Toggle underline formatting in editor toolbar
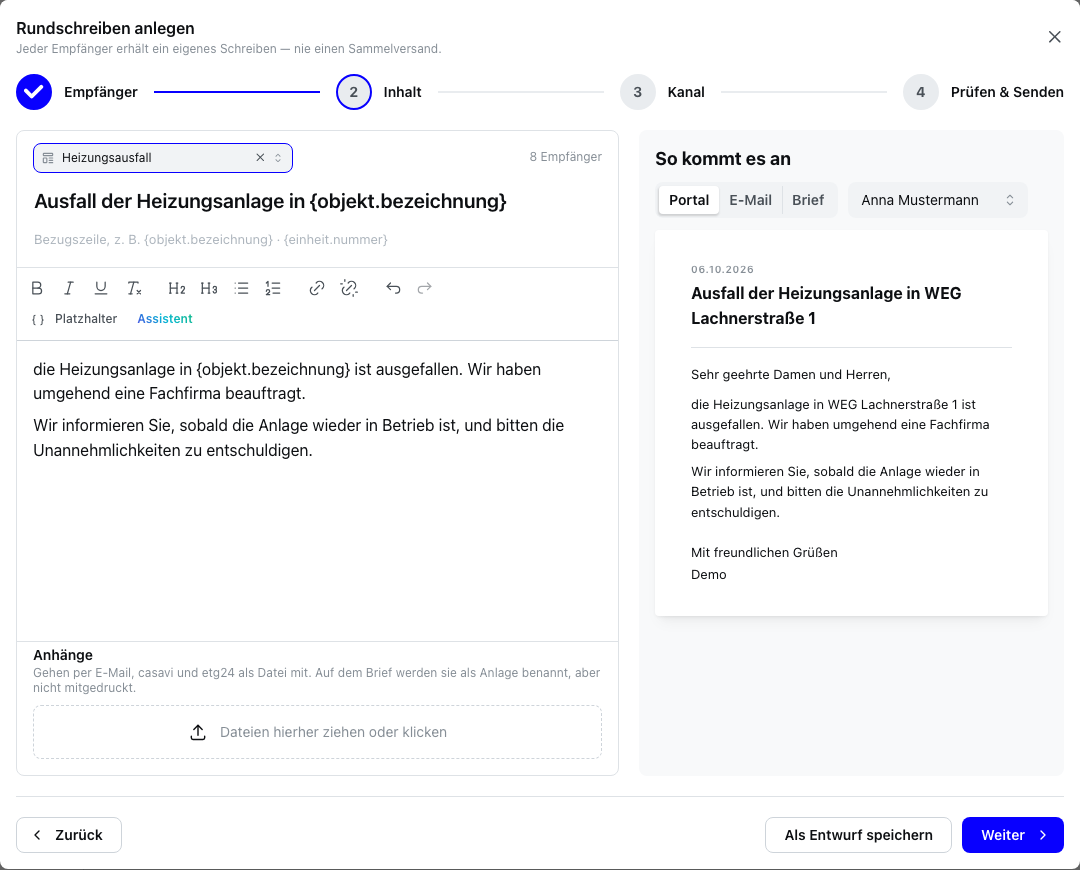Viewport: 1080px width, 870px height. coord(101,288)
